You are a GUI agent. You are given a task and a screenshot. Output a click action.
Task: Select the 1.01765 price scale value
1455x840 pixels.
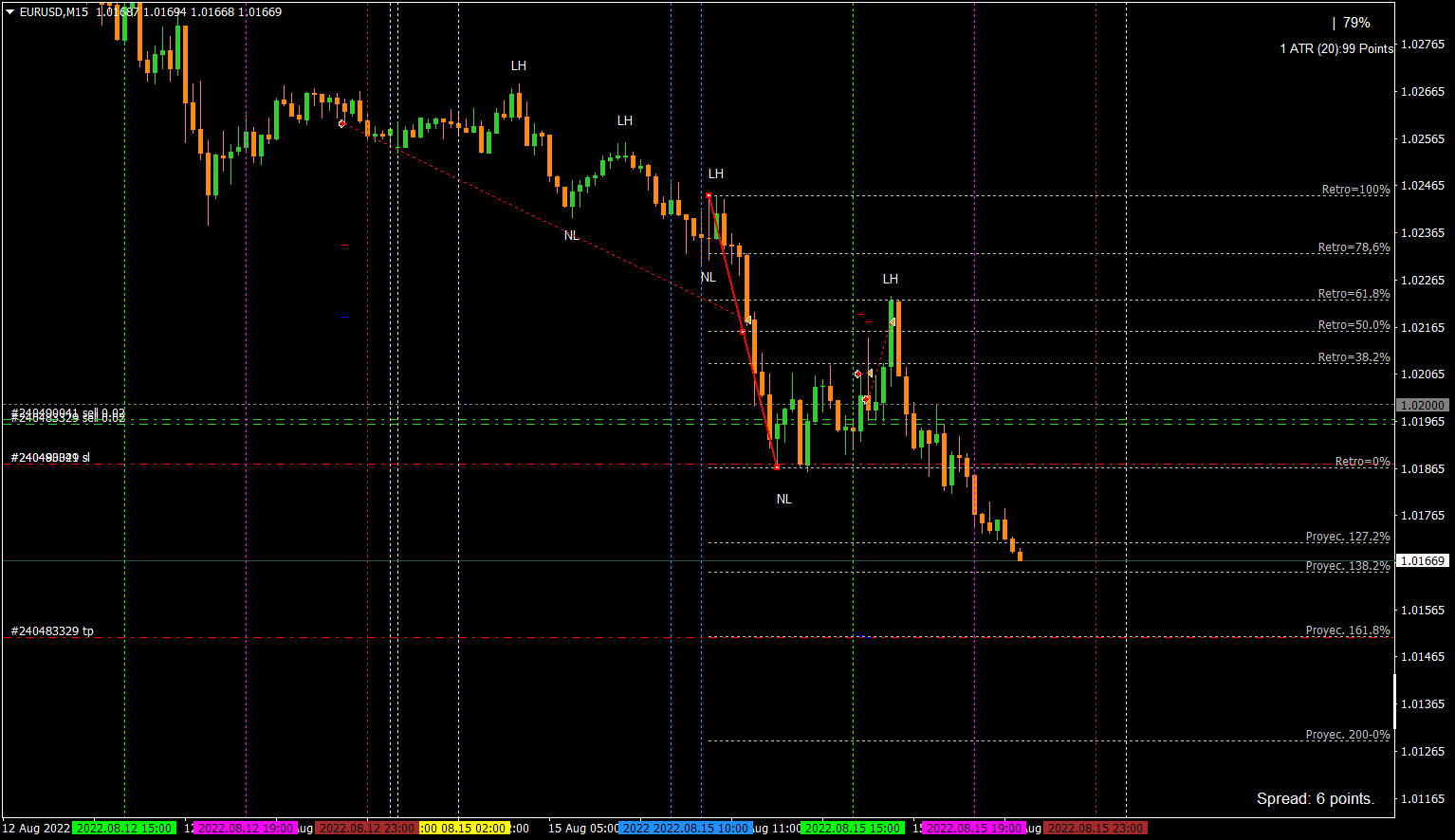pos(1423,516)
